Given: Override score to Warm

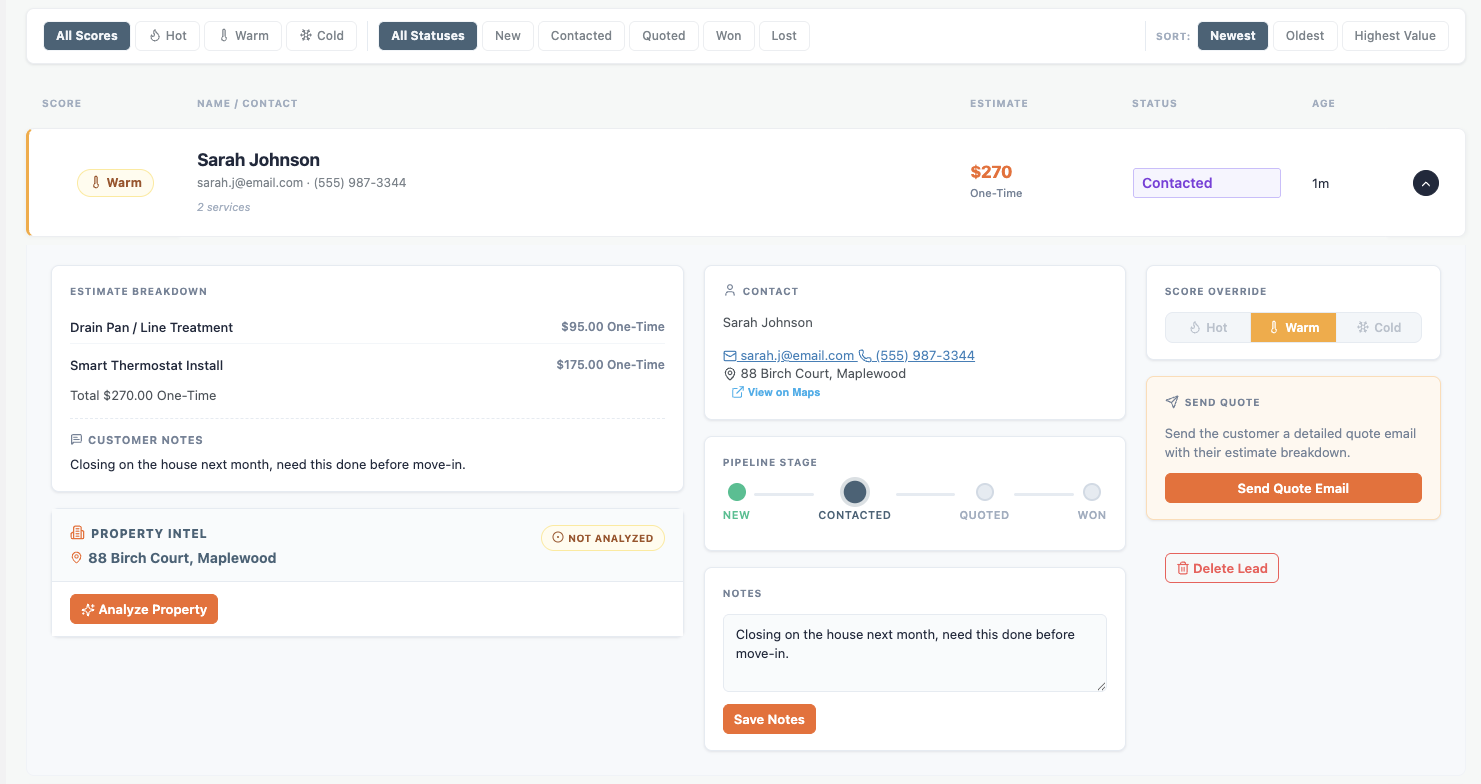Looking at the screenshot, I should coord(1294,328).
